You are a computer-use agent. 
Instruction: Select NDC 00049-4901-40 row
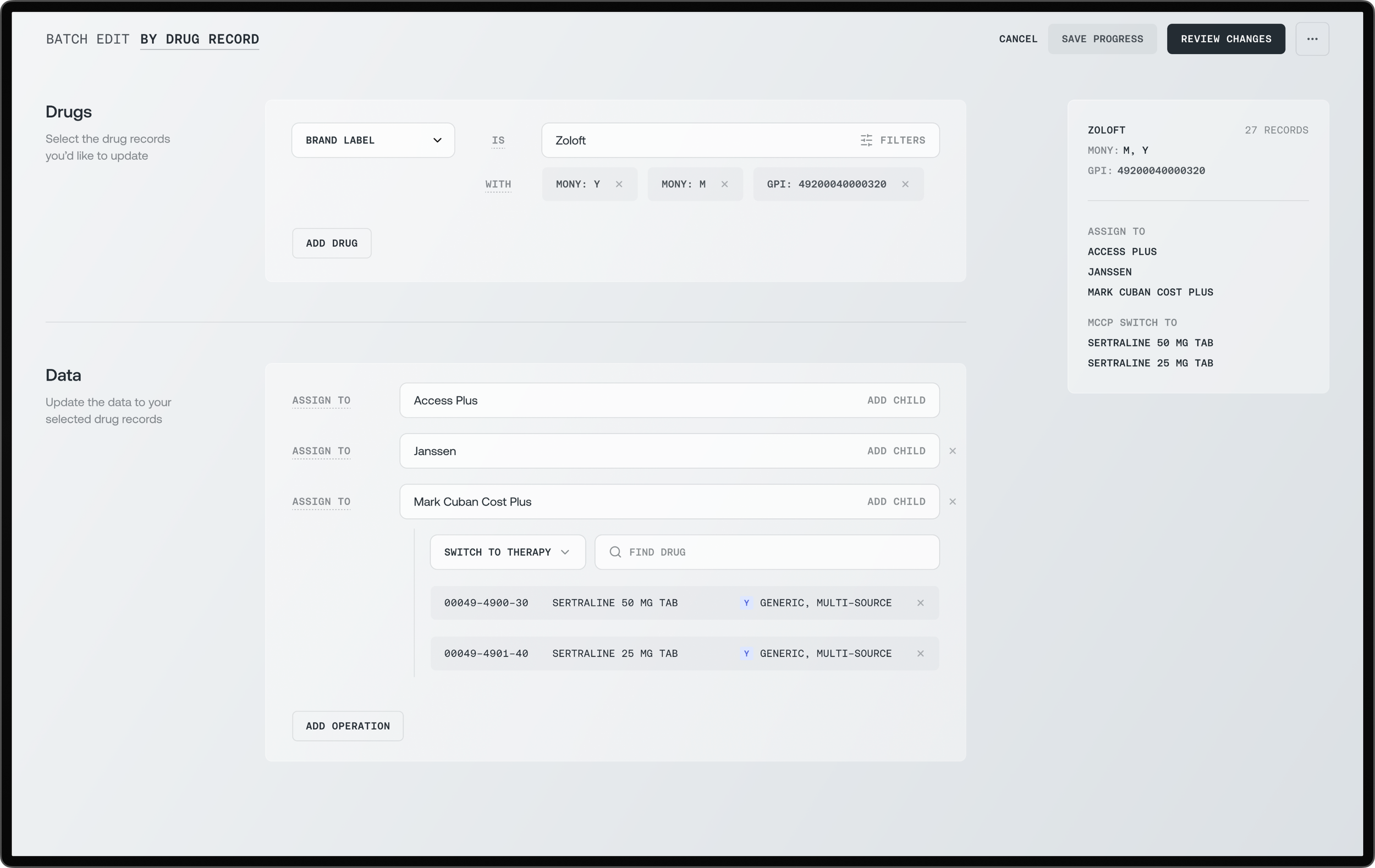pyautogui.click(x=684, y=654)
